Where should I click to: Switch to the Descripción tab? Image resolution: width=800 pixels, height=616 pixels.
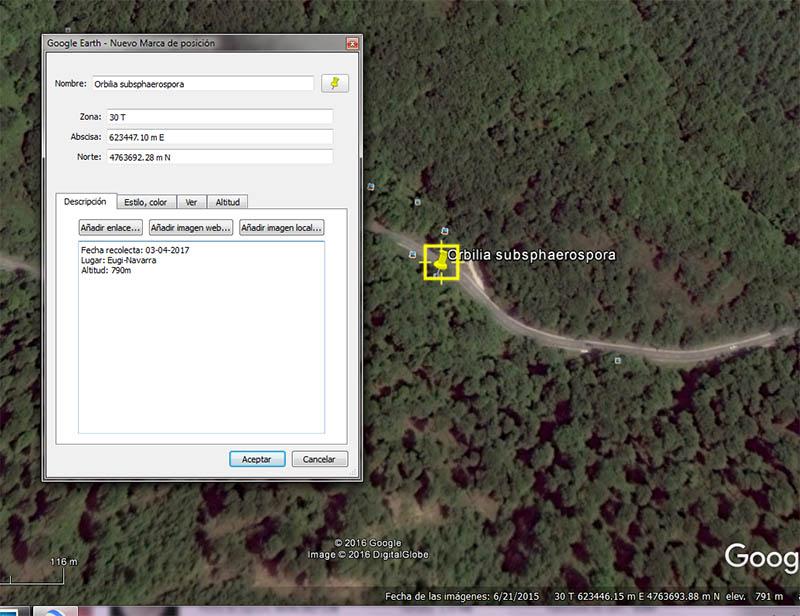(86, 202)
